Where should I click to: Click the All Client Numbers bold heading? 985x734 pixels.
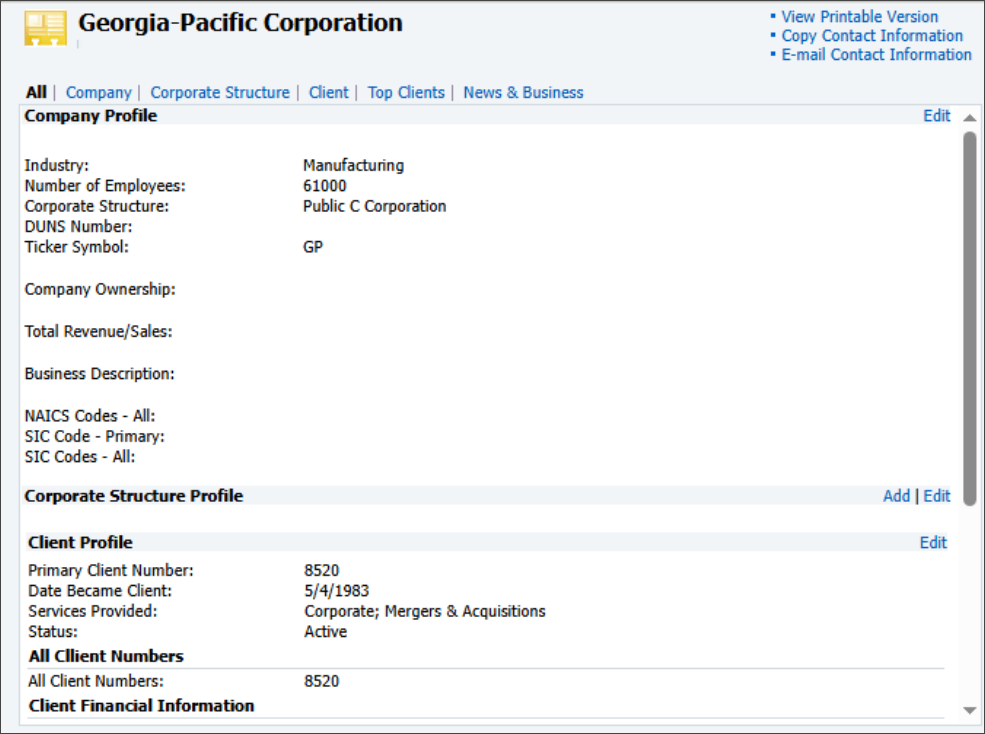pyautogui.click(x=106, y=656)
